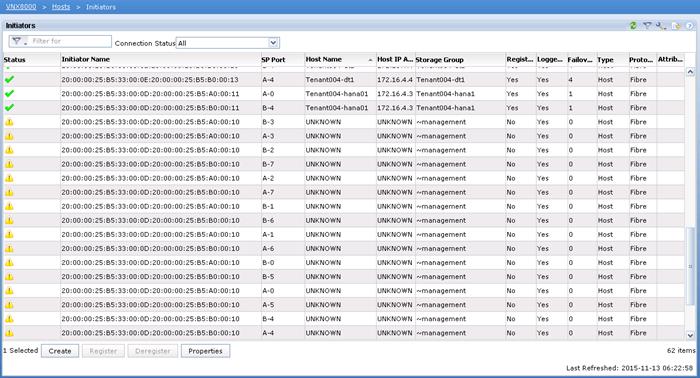700x378 pixels.
Task: Open Properties of selected initiator
Action: (205, 351)
